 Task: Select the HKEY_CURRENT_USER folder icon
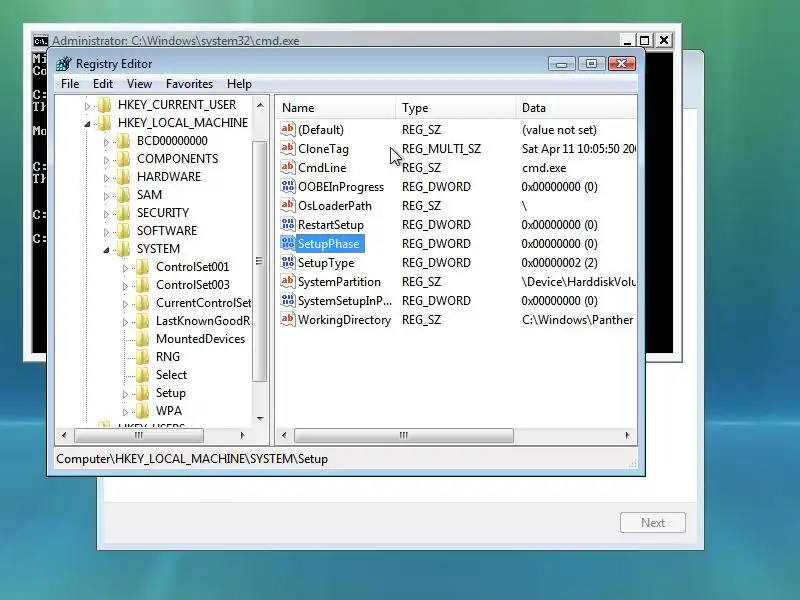(x=105, y=105)
